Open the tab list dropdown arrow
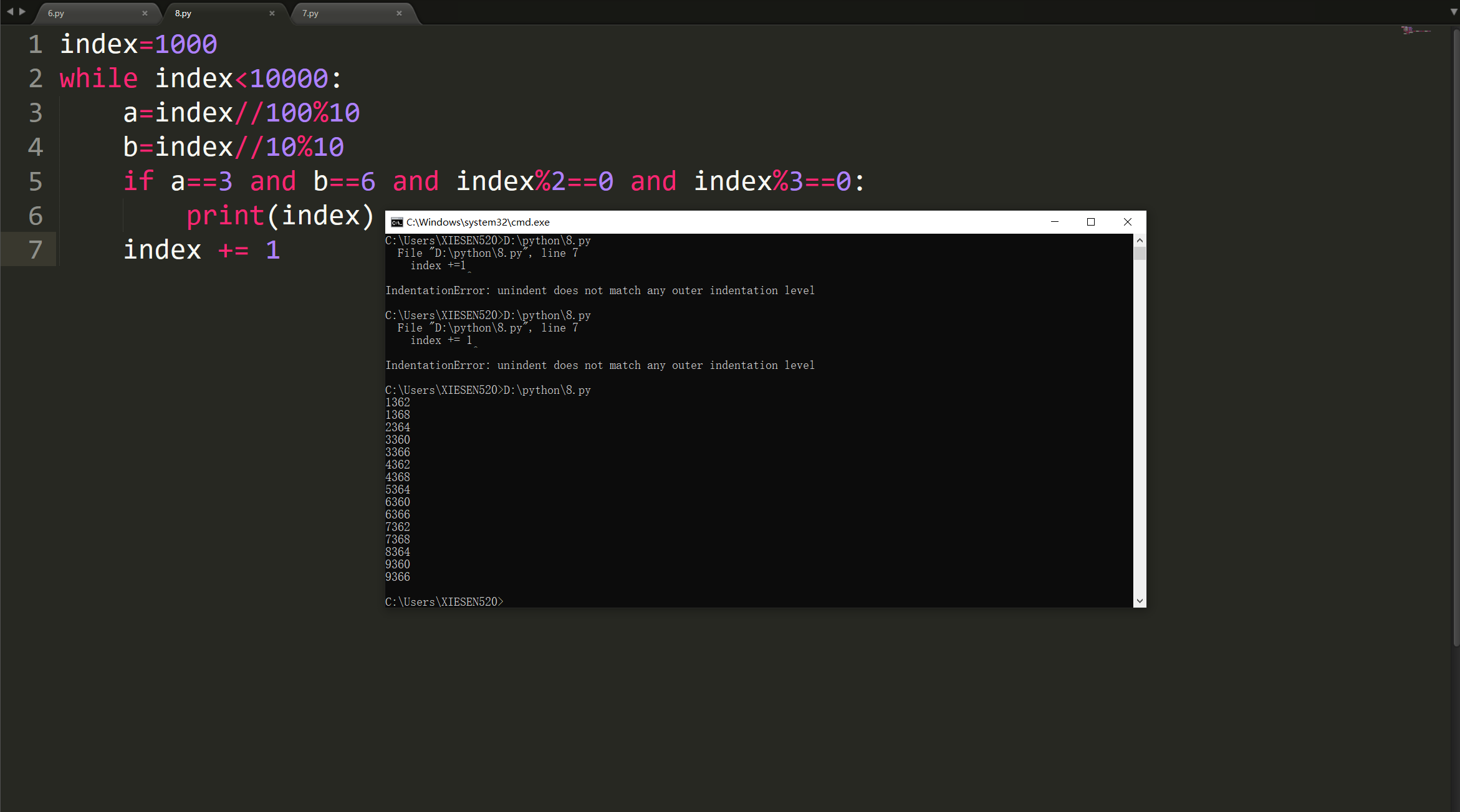Viewport: 1460px width, 812px height. [x=1454, y=12]
